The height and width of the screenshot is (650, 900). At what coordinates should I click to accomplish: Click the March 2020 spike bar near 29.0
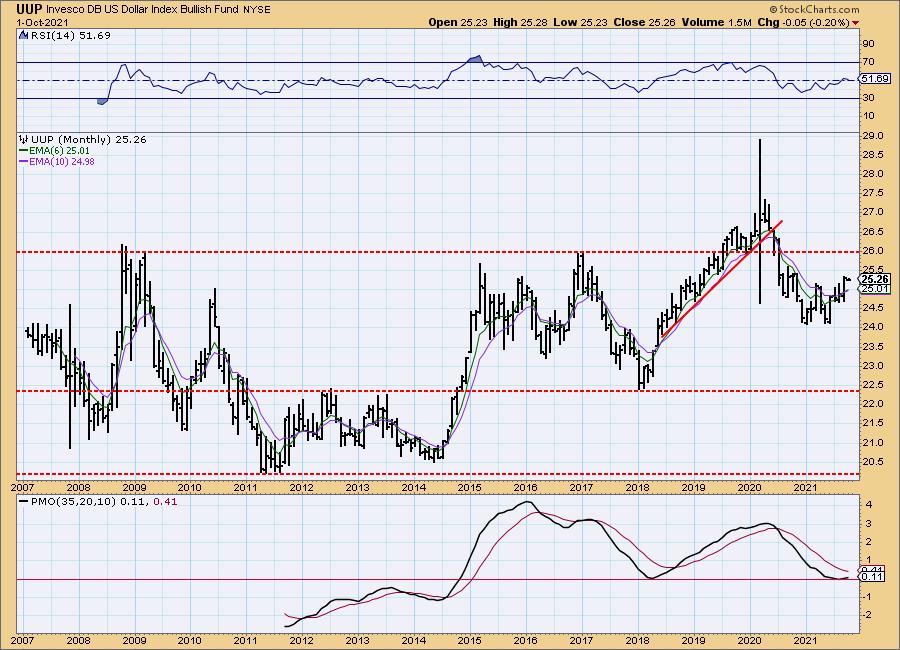pyautogui.click(x=760, y=221)
